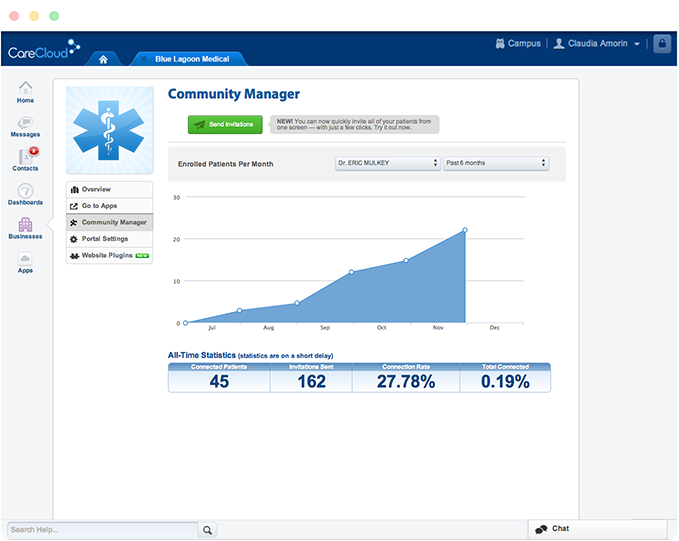This screenshot has width=679, height=541.
Task: Click the Connection Rate 27.78% statistic
Action: (x=406, y=378)
